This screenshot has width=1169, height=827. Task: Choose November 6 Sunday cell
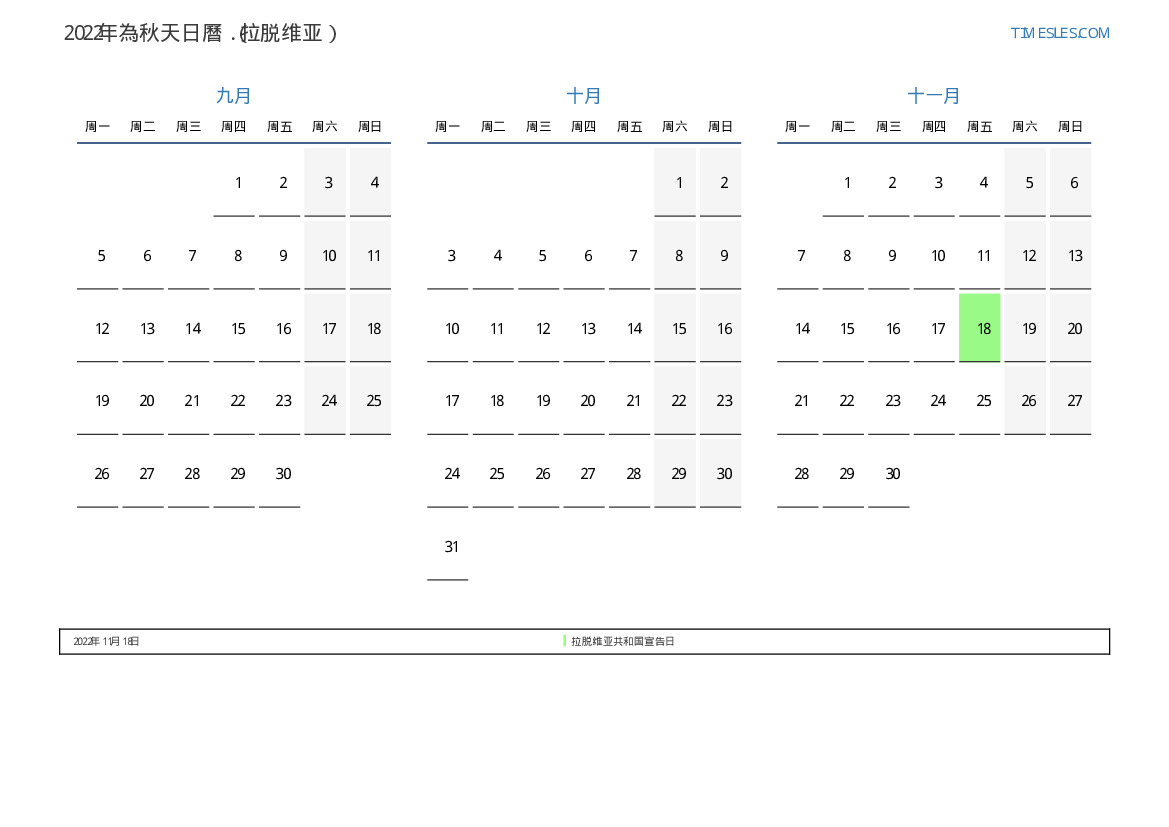click(x=1074, y=183)
